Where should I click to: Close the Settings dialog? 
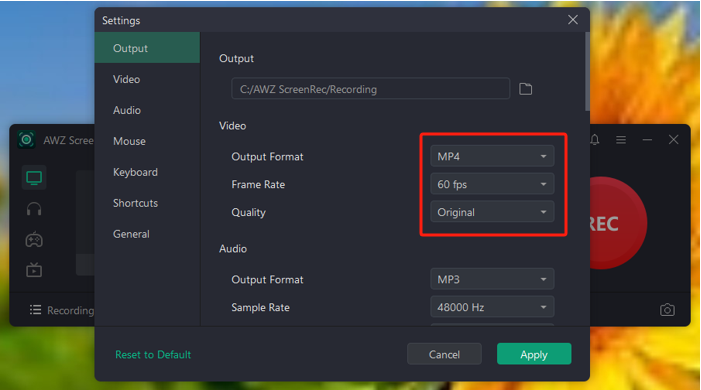(573, 20)
